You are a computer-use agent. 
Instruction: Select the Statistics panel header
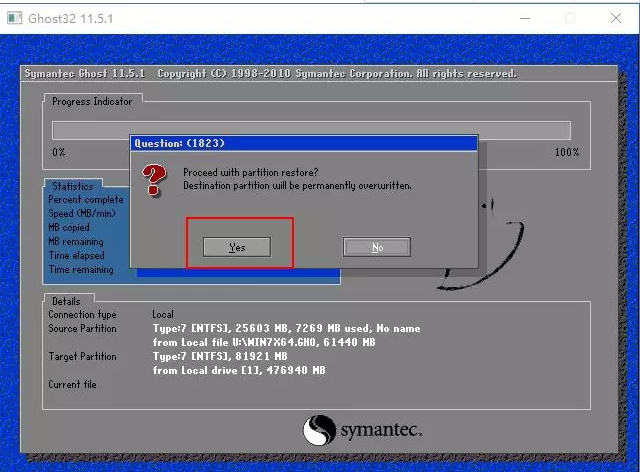tap(73, 186)
